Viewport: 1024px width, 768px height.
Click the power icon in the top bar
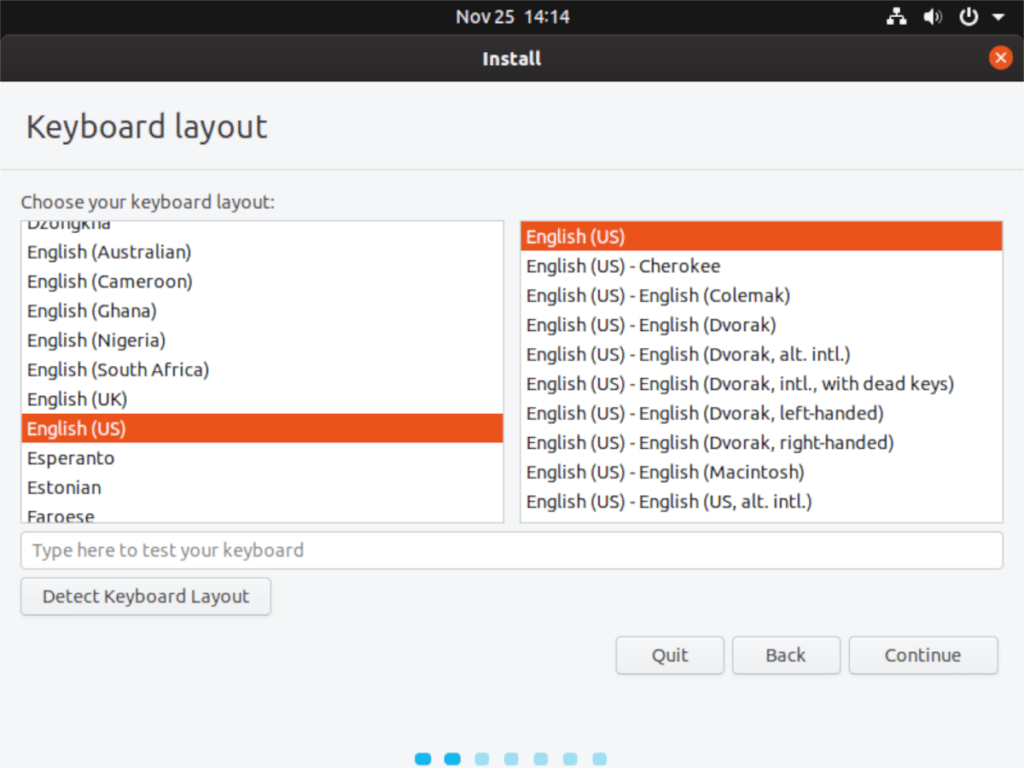969,16
